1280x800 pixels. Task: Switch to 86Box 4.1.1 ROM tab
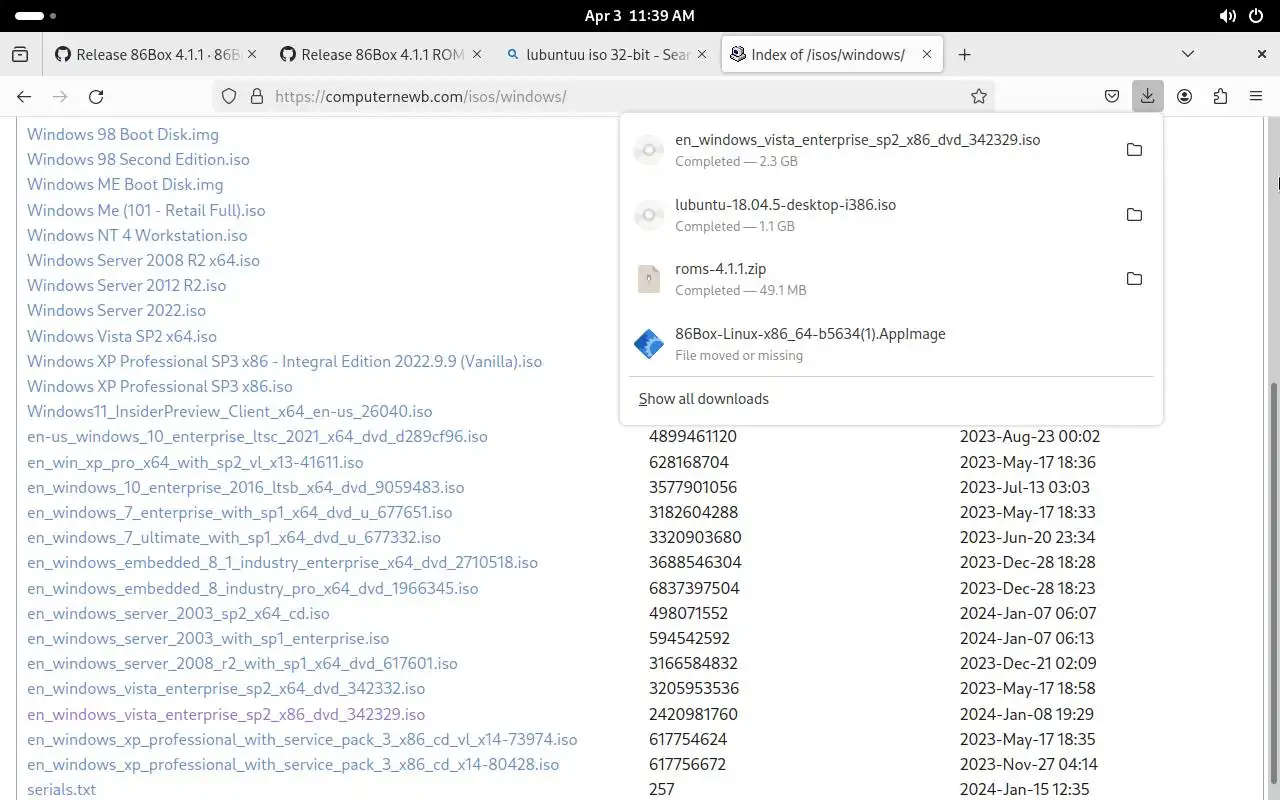[x=380, y=54]
